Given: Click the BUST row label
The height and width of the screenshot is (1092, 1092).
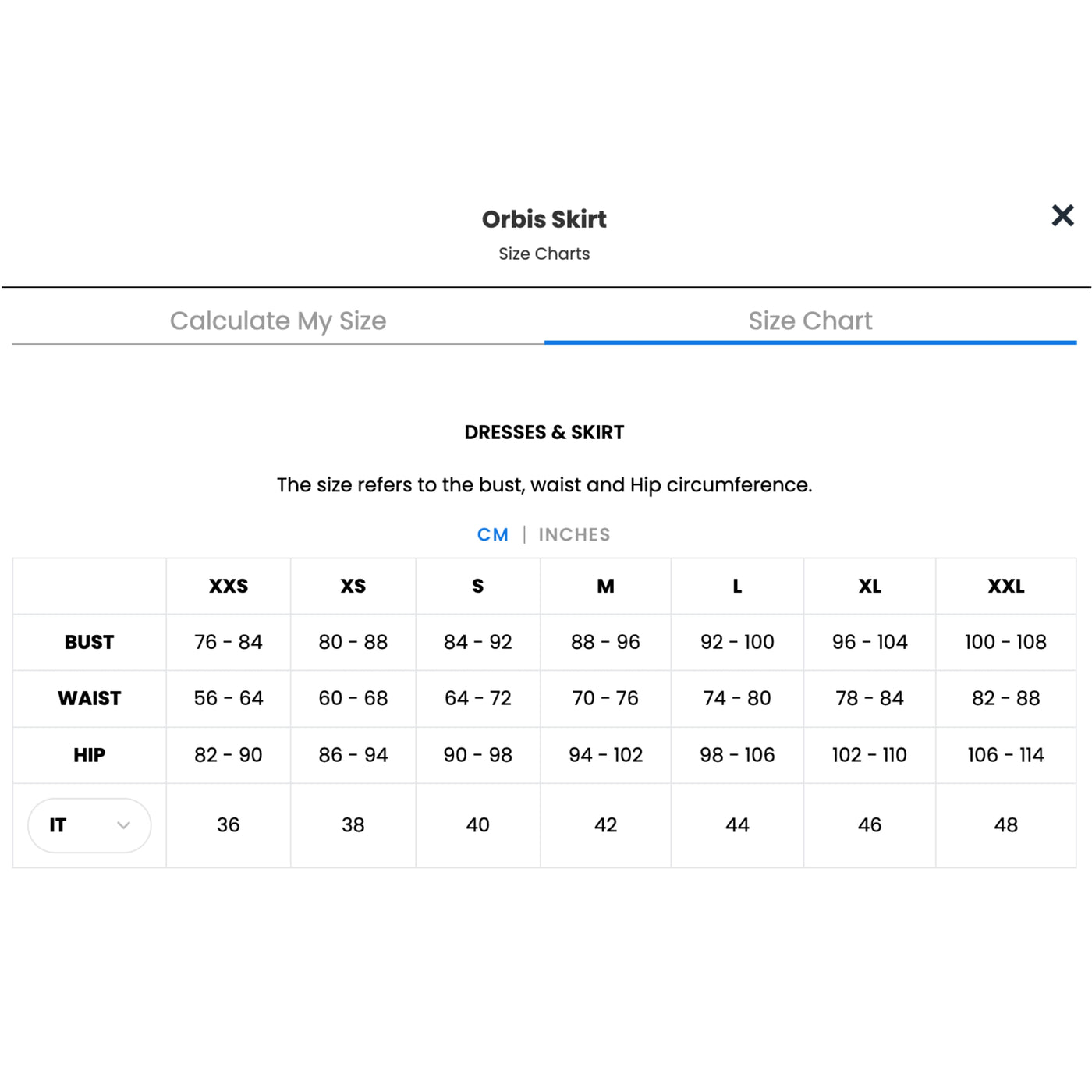Looking at the screenshot, I should [89, 642].
